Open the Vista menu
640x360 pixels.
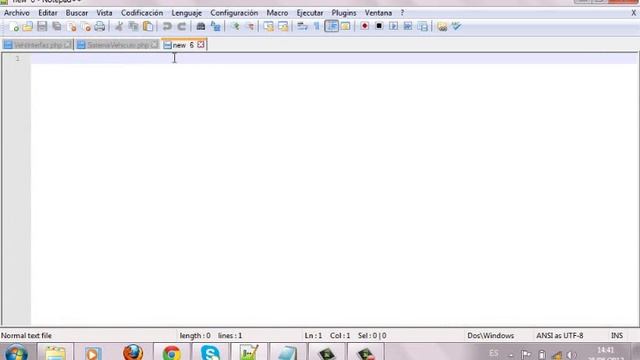tap(104, 13)
